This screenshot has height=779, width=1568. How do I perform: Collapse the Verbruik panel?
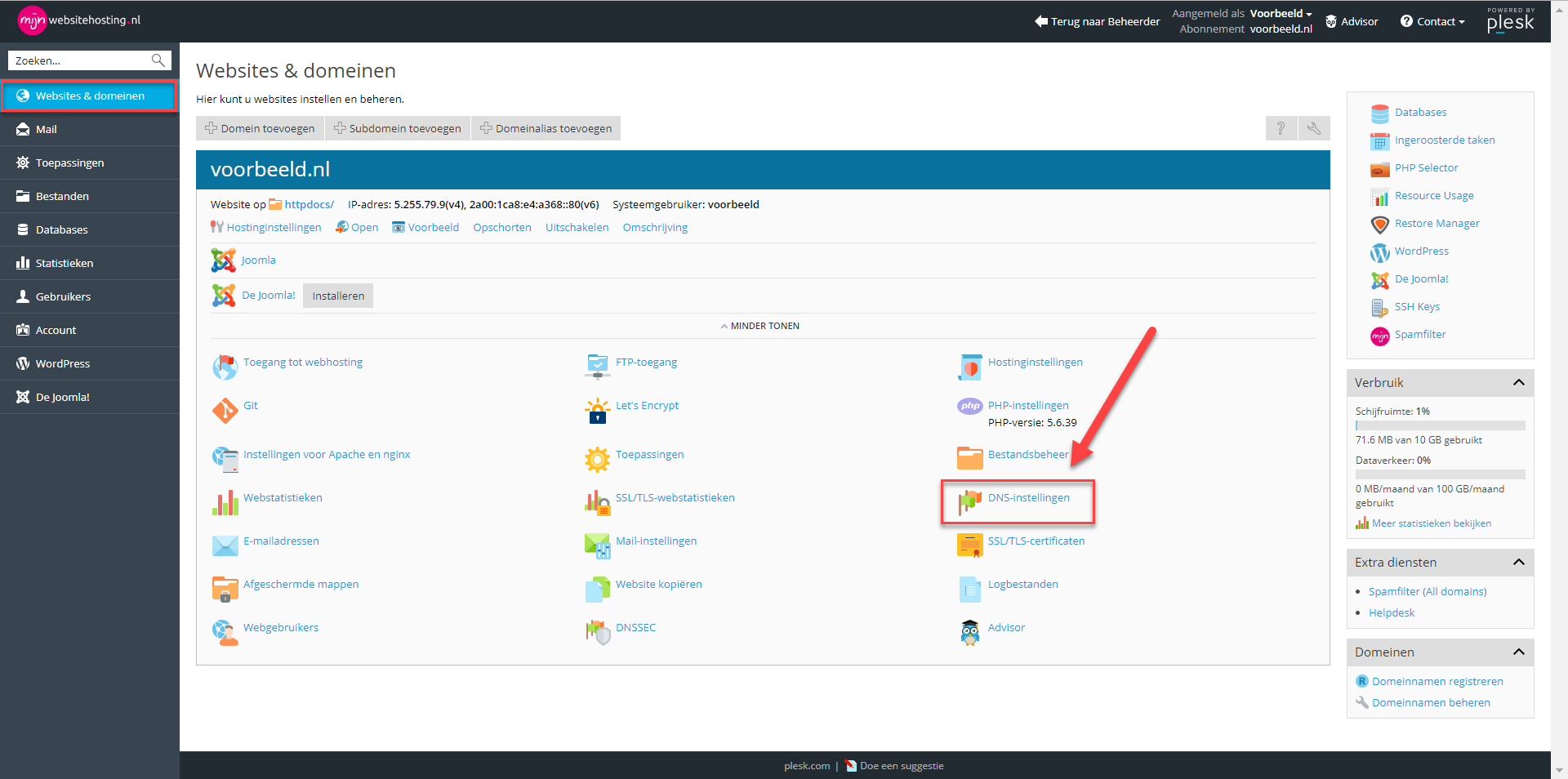pyautogui.click(x=1518, y=382)
